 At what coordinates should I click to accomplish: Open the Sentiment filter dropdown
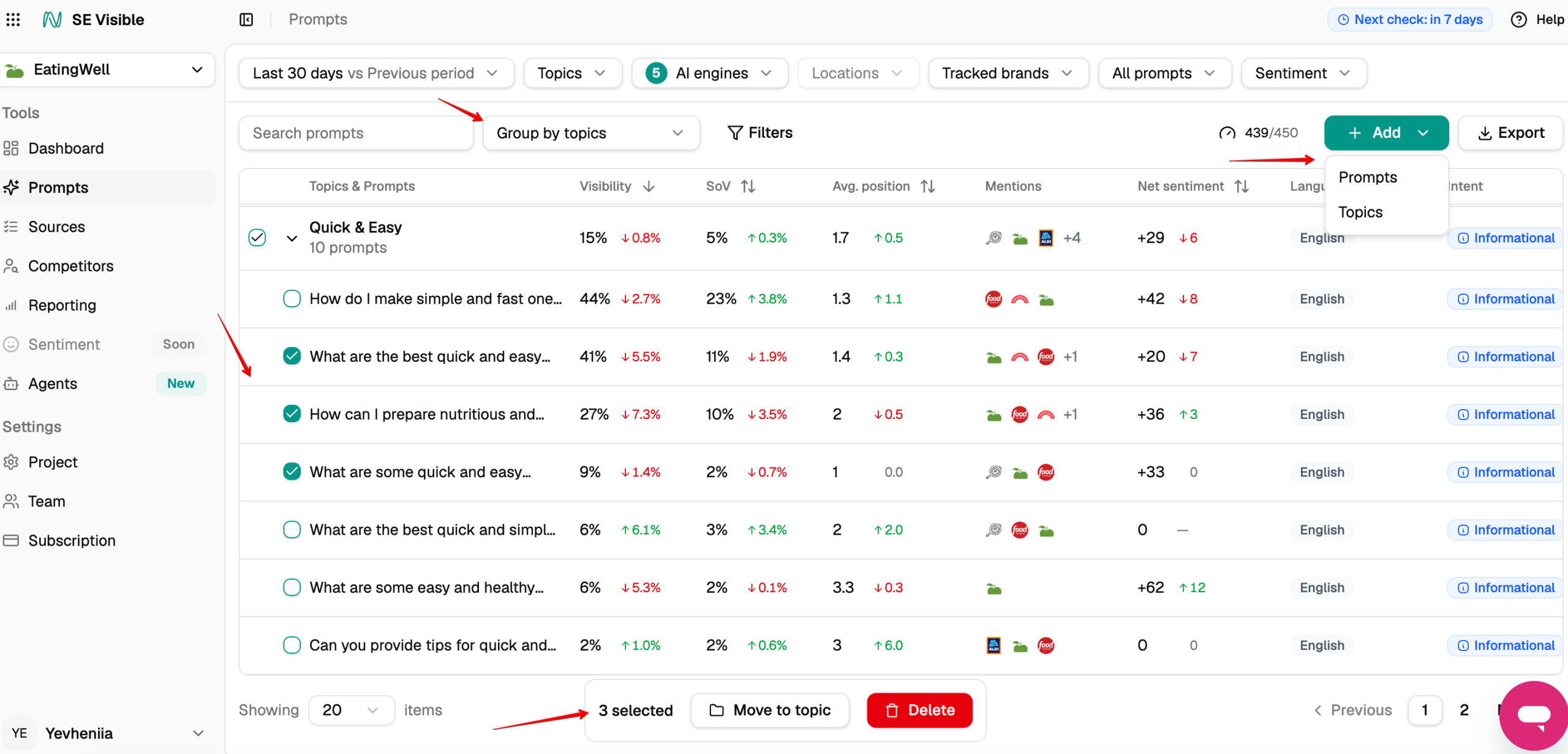1303,74
